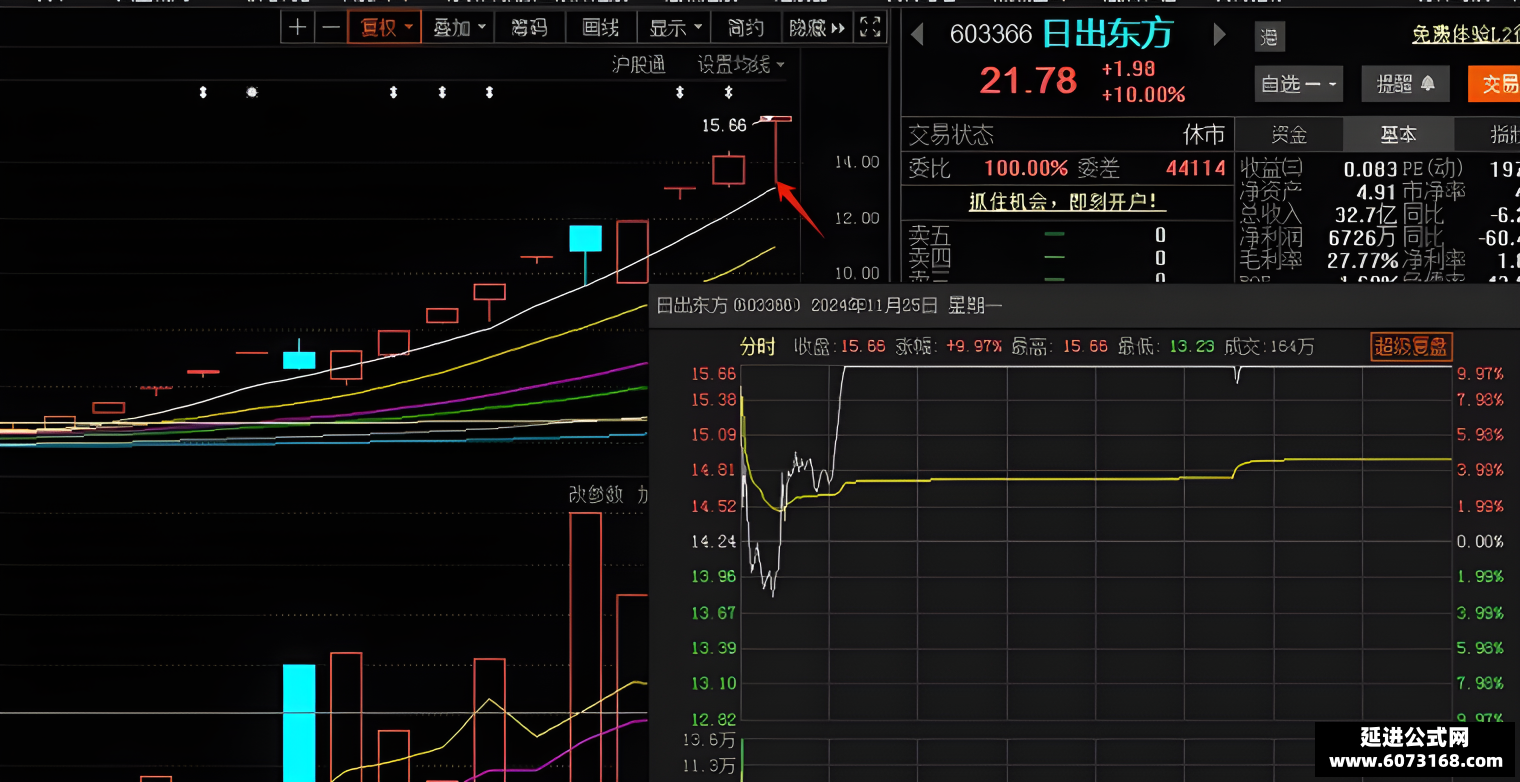Screen dimensions: 1520x782
Task: Click the sun-shaped event marker above chart
Action: click(x=252, y=92)
